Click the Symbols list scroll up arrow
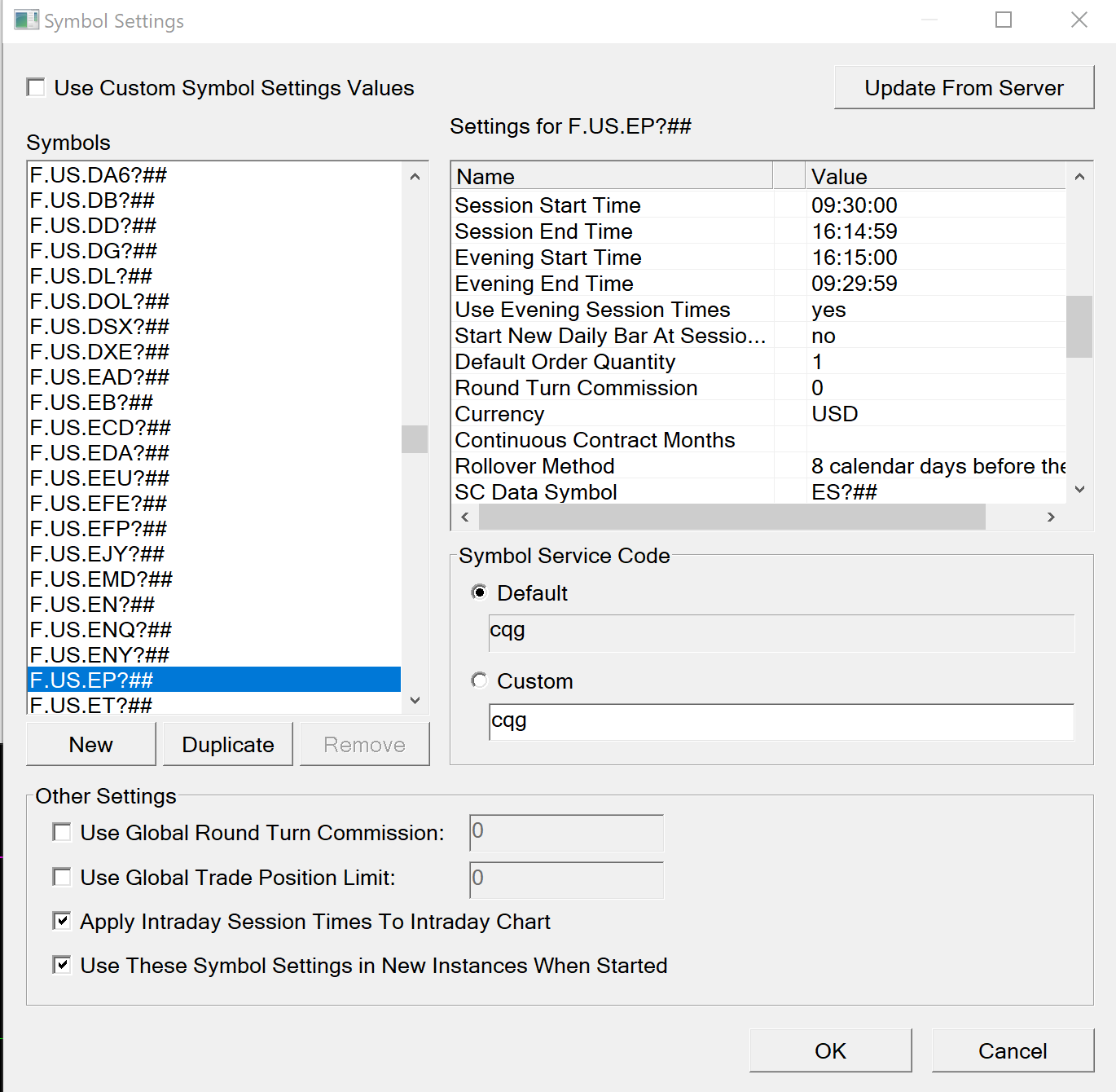 (x=415, y=176)
